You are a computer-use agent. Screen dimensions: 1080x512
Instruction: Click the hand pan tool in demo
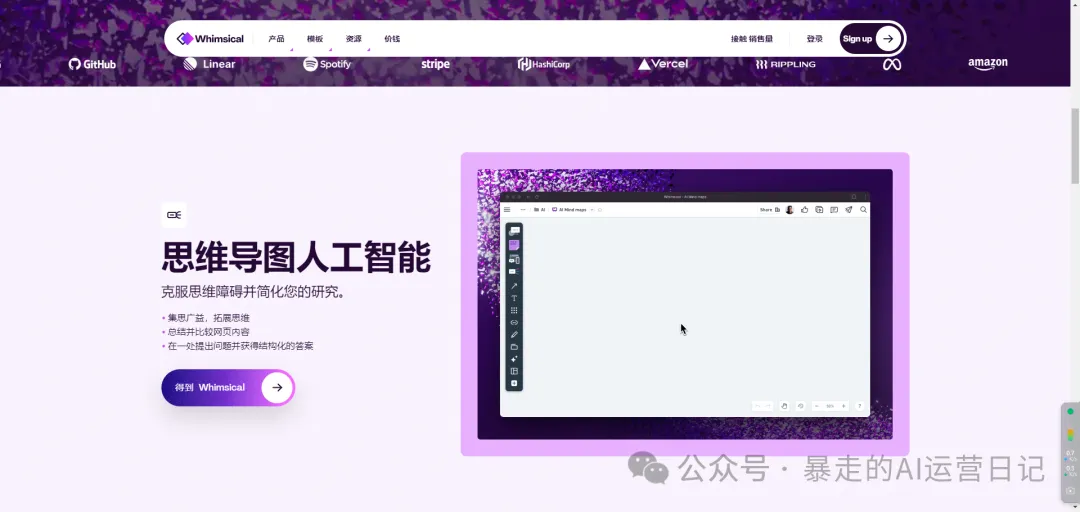coord(784,406)
